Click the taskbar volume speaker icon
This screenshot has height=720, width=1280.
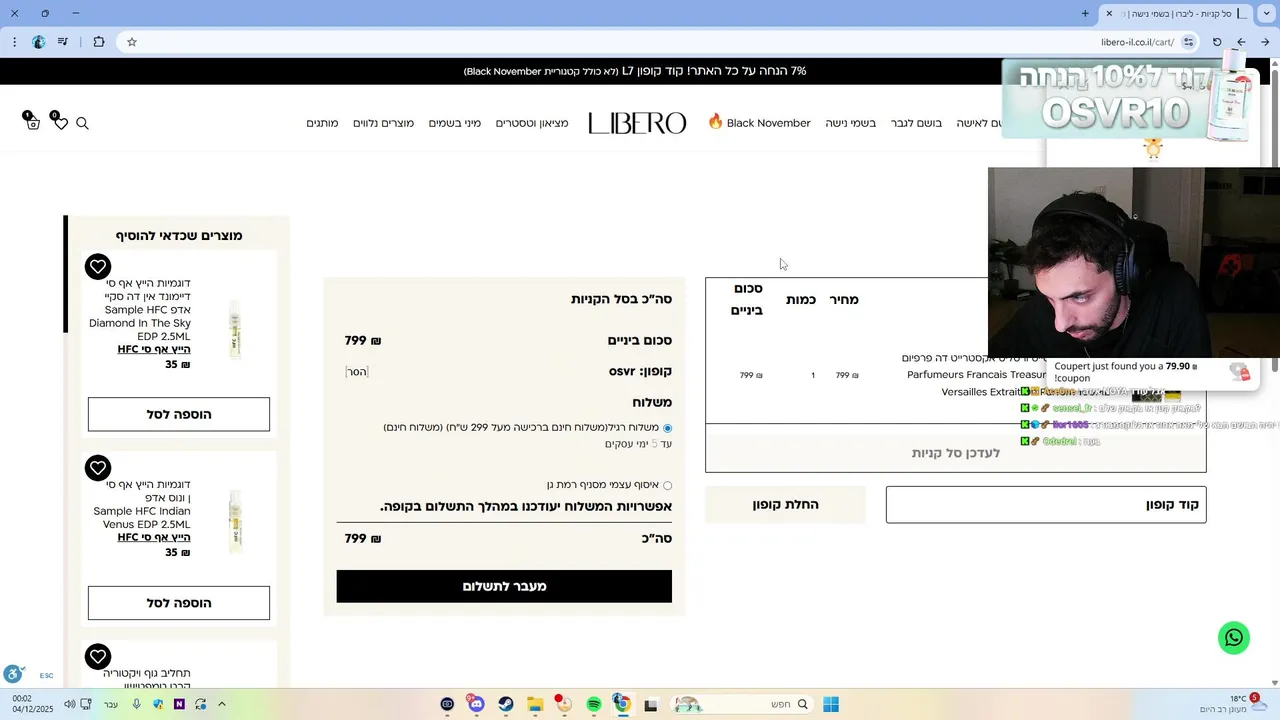pyautogui.click(x=69, y=704)
